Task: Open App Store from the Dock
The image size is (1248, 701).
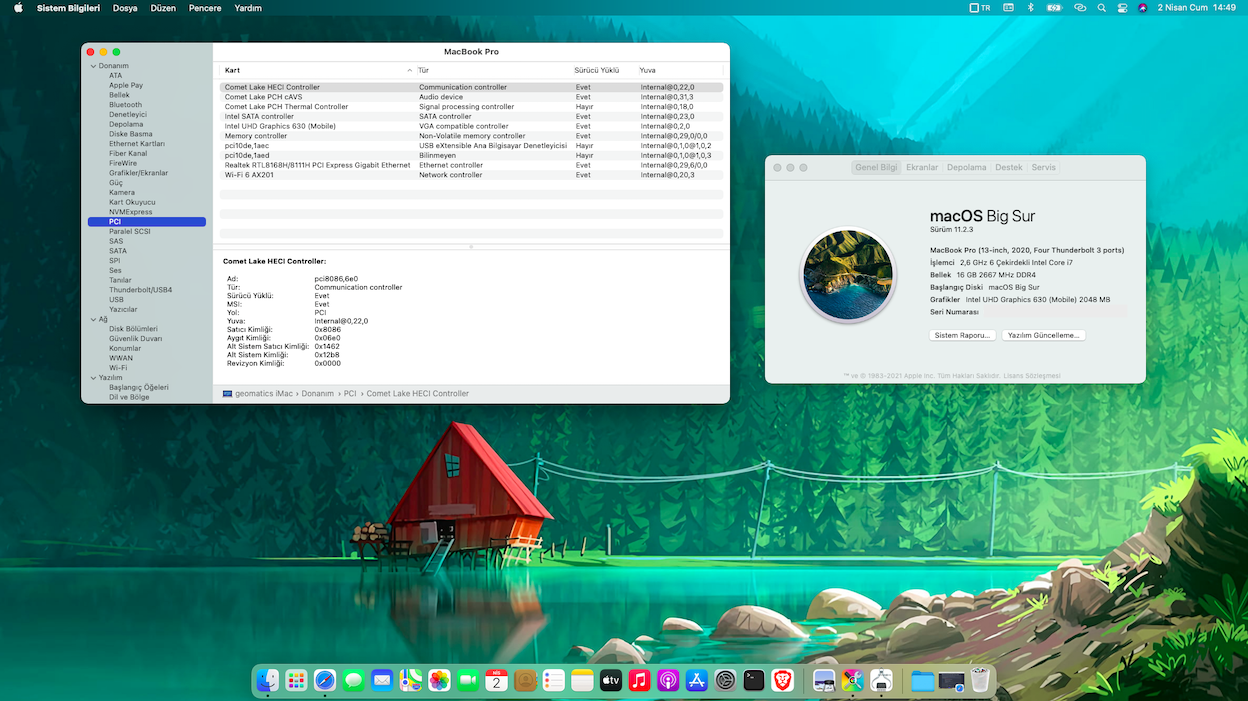Action: click(697, 681)
